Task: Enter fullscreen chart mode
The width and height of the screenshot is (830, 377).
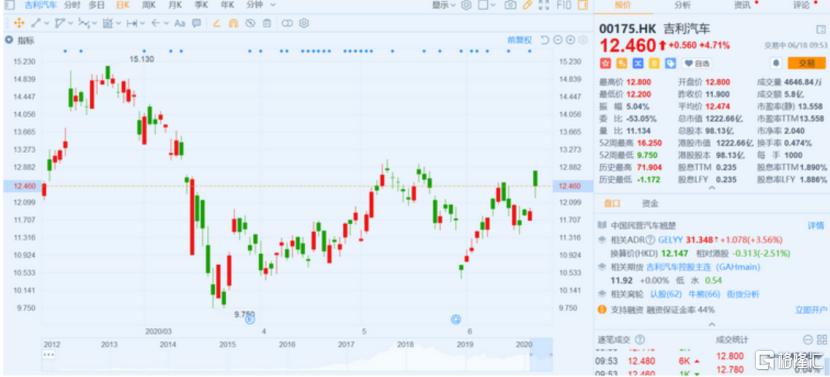Action: click(x=544, y=5)
